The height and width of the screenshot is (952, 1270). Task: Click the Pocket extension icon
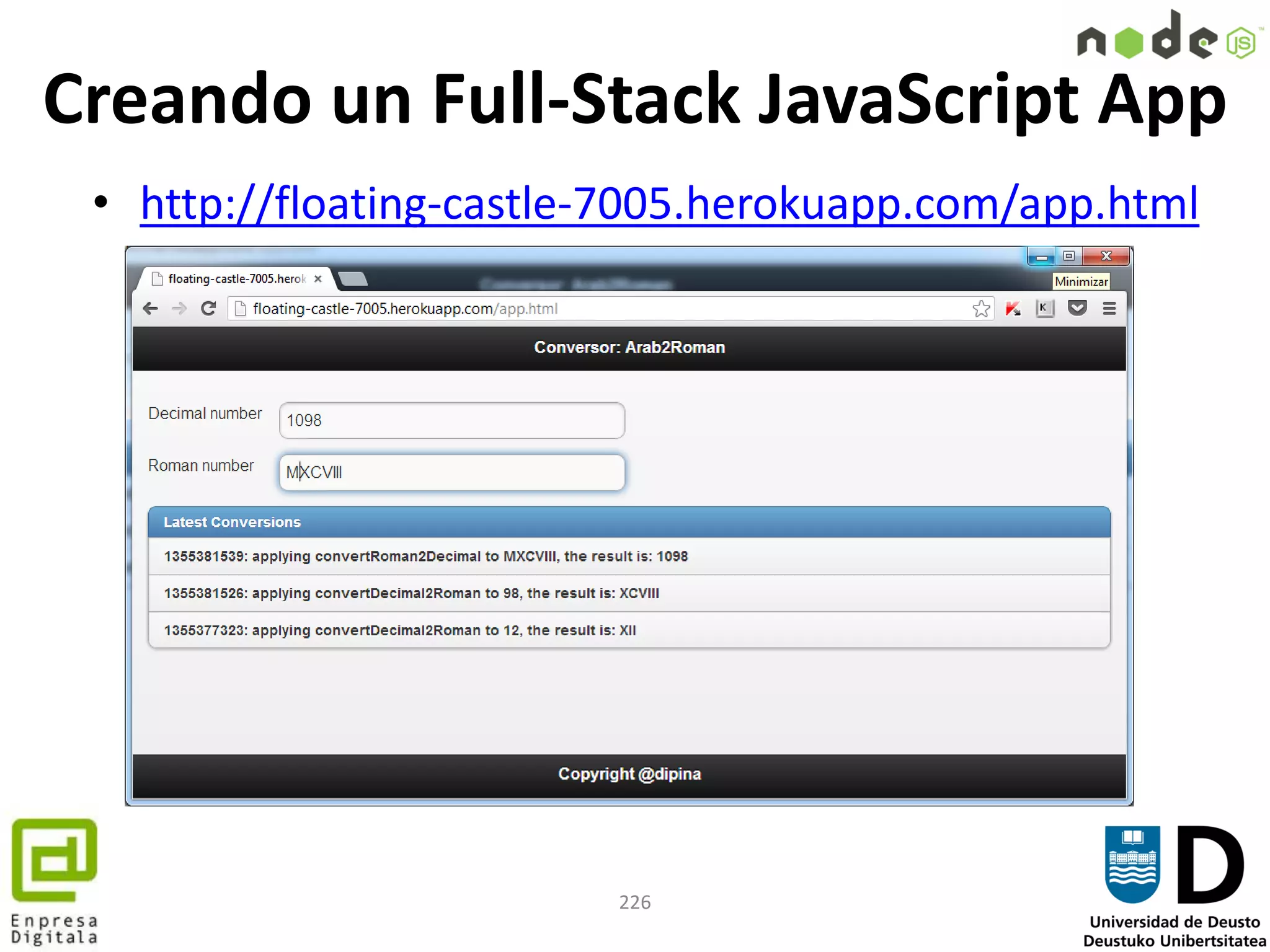[1077, 308]
